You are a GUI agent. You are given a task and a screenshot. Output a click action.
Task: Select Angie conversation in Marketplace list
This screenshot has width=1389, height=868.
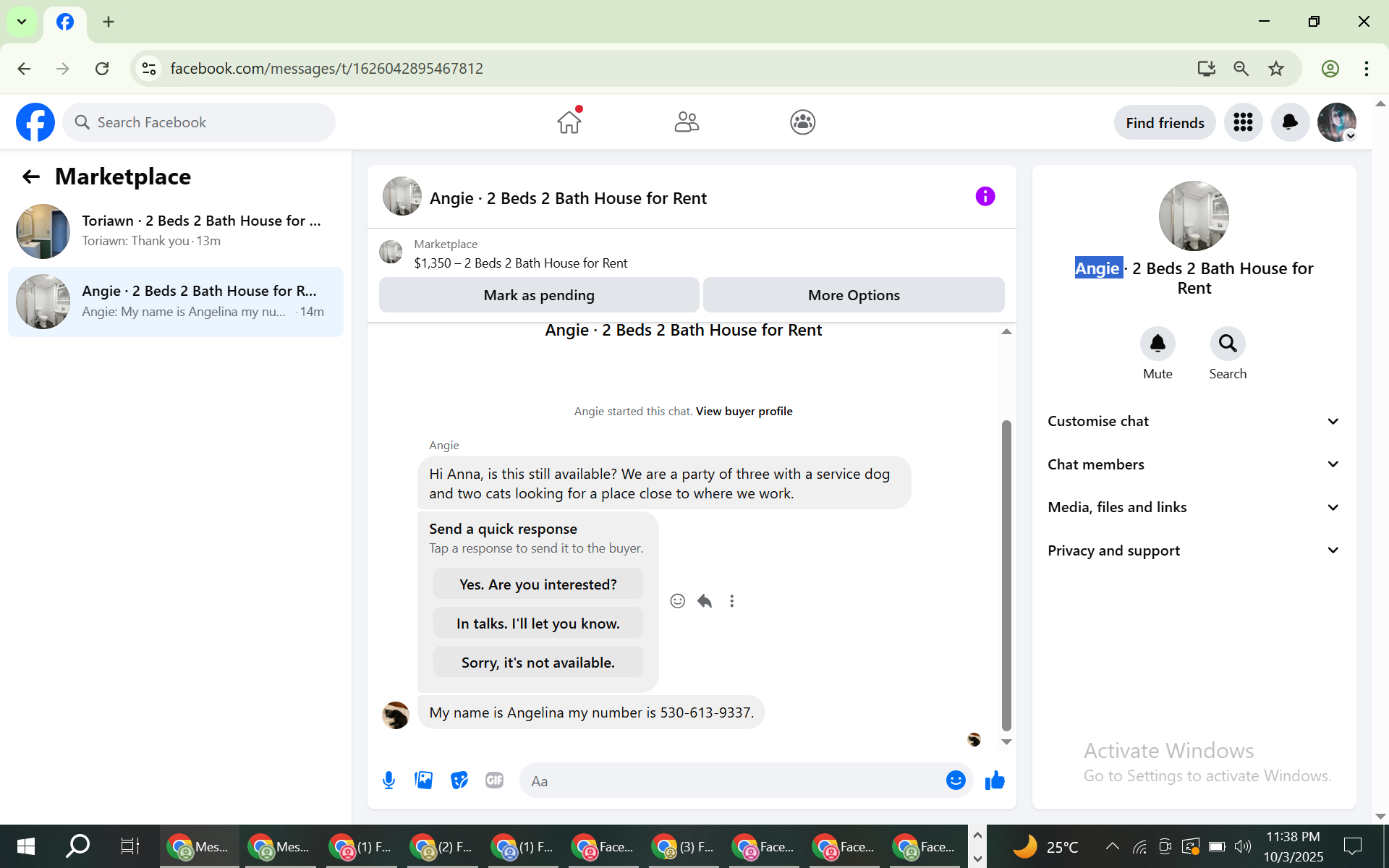176,302
